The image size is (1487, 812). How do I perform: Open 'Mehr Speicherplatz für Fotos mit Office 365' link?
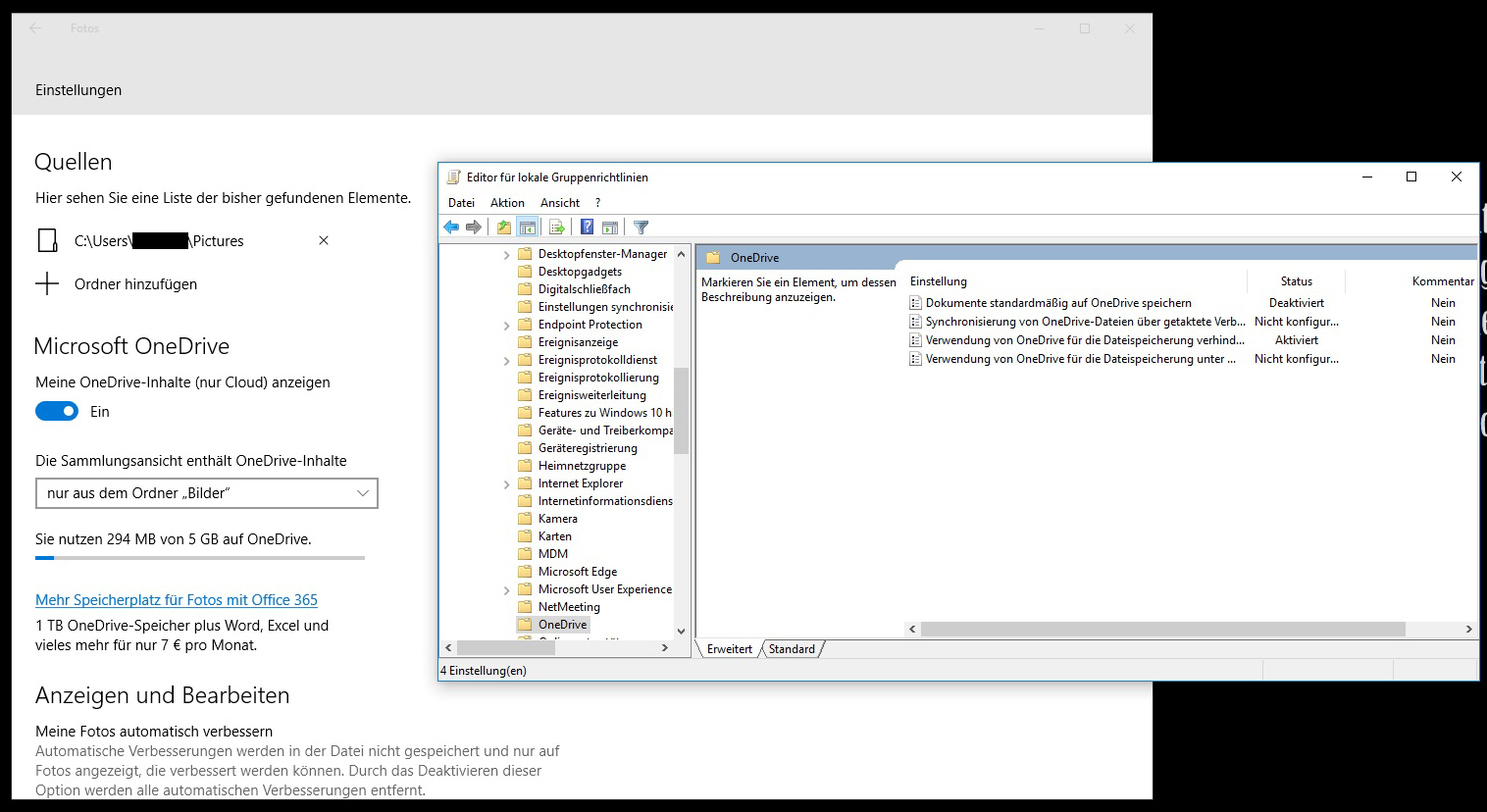coord(177,600)
